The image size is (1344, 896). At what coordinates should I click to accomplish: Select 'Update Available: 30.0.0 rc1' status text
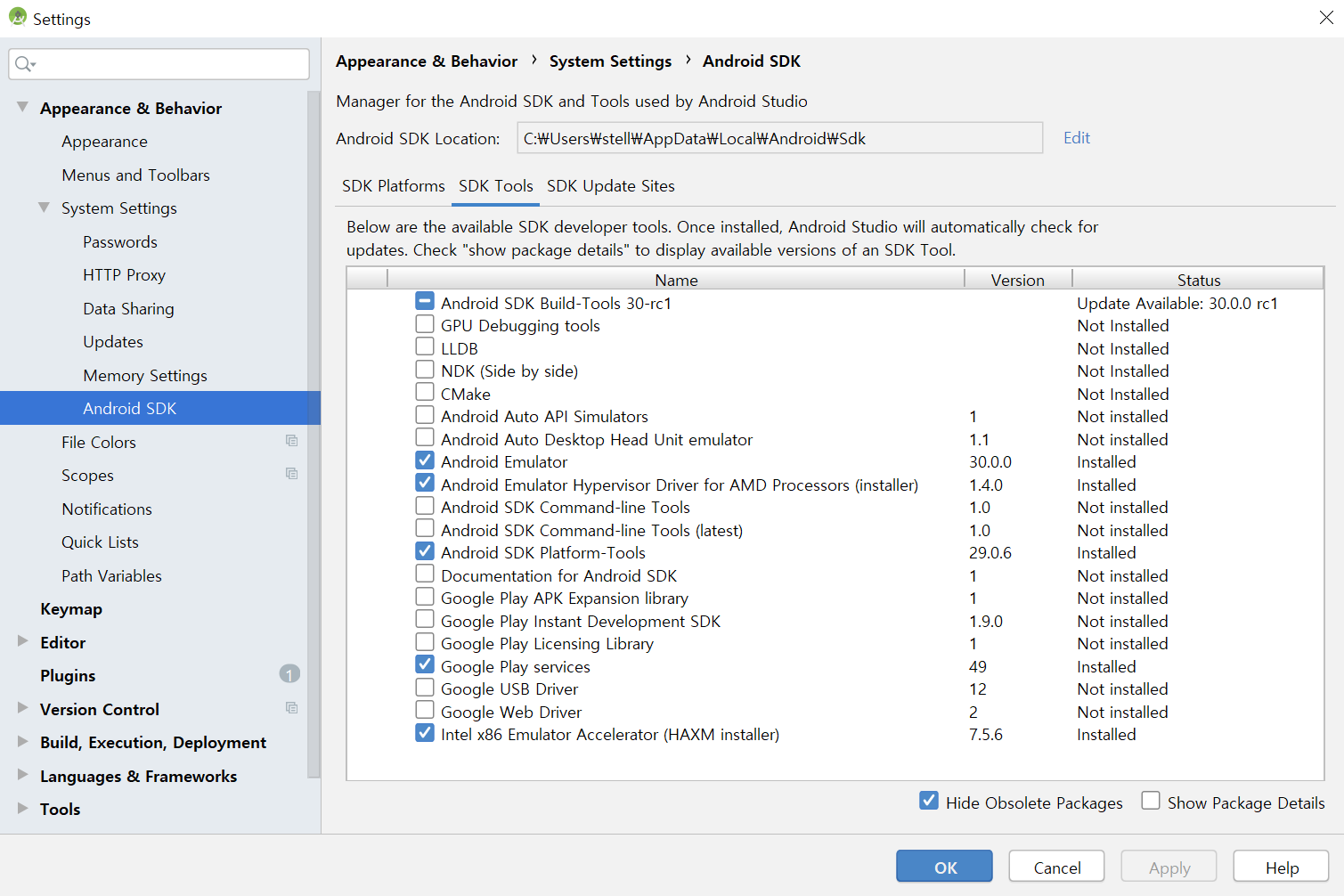click(1177, 304)
